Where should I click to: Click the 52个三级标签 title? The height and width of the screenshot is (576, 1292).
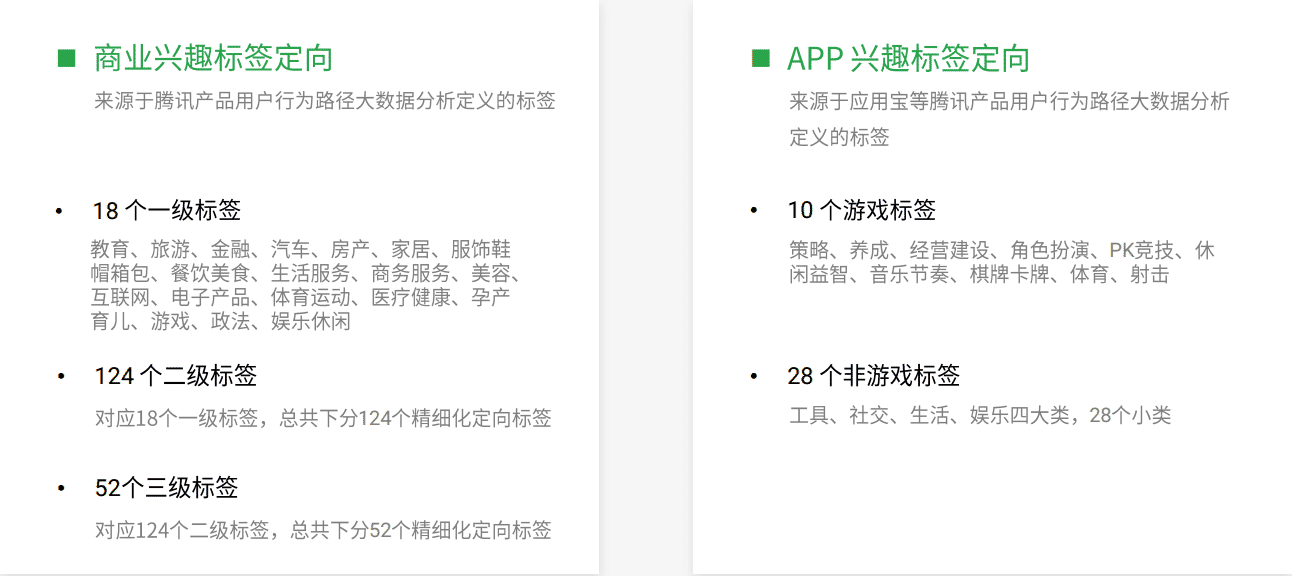[167, 488]
